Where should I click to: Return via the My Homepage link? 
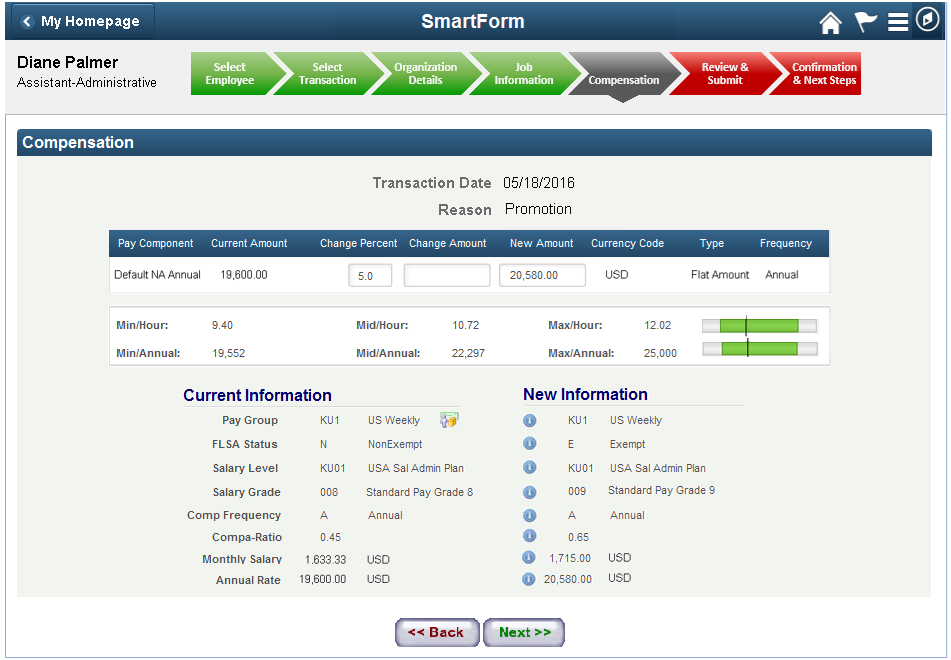coord(80,20)
